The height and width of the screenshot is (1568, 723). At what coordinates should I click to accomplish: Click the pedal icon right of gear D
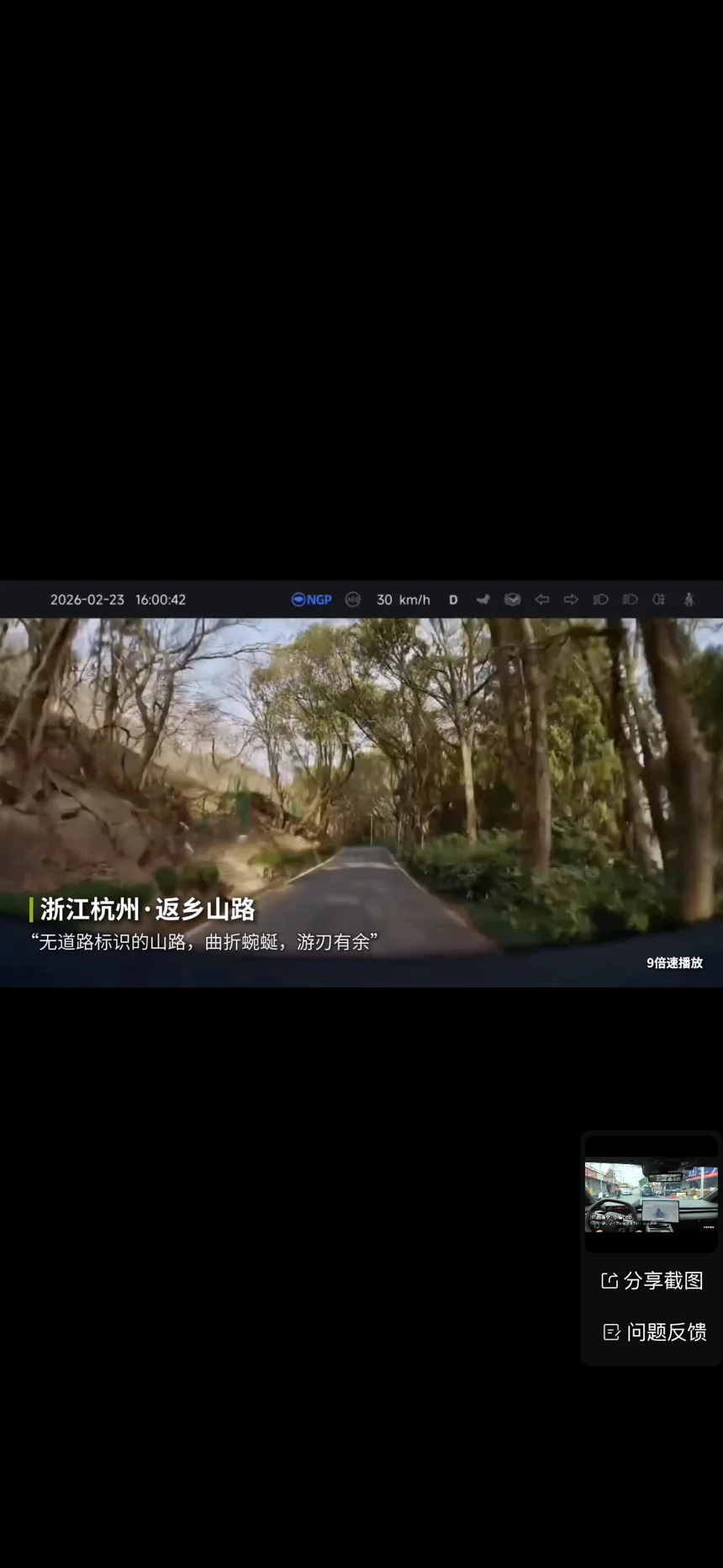point(483,600)
